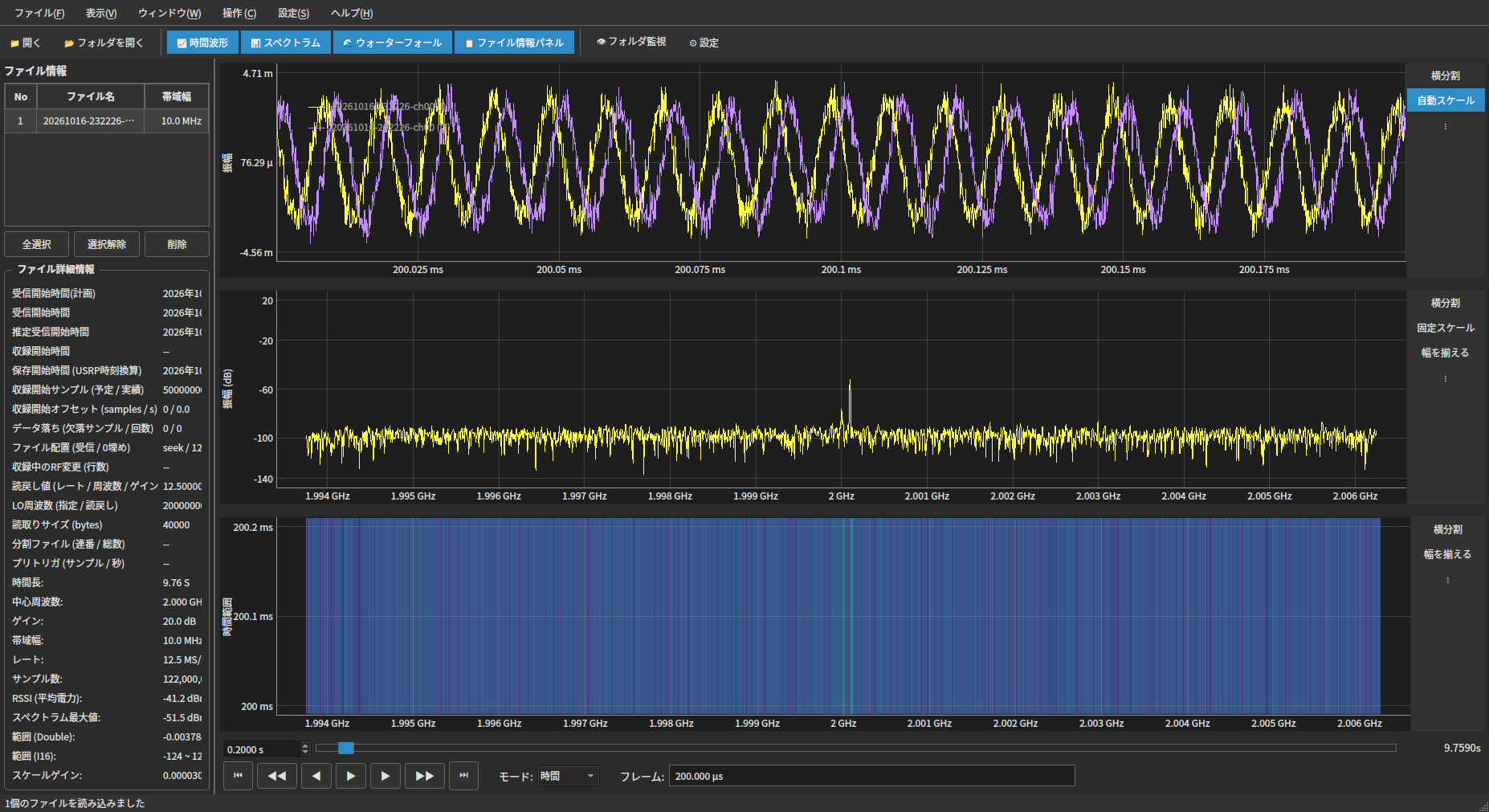1489x812 pixels.
Task: Jump to the last frame button
Action: tap(463, 776)
